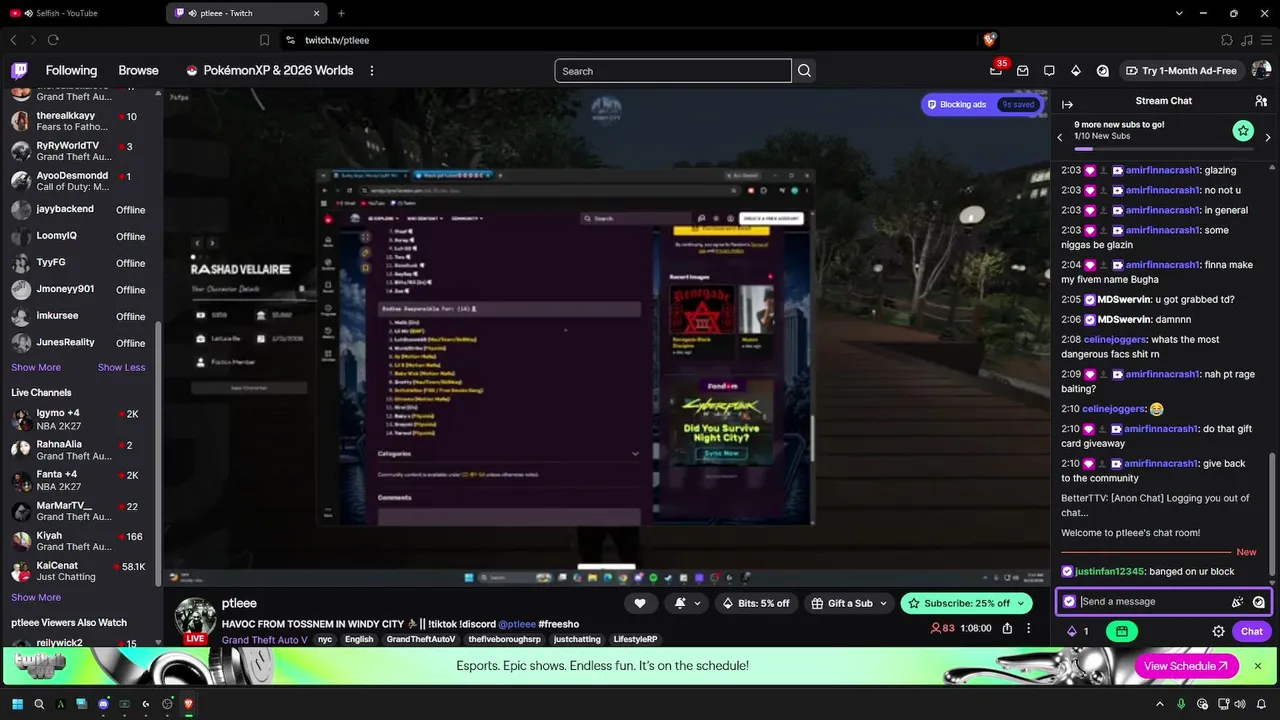This screenshot has height=720, width=1280.
Task: Open the Brave media music note control
Action: pos(1246,40)
